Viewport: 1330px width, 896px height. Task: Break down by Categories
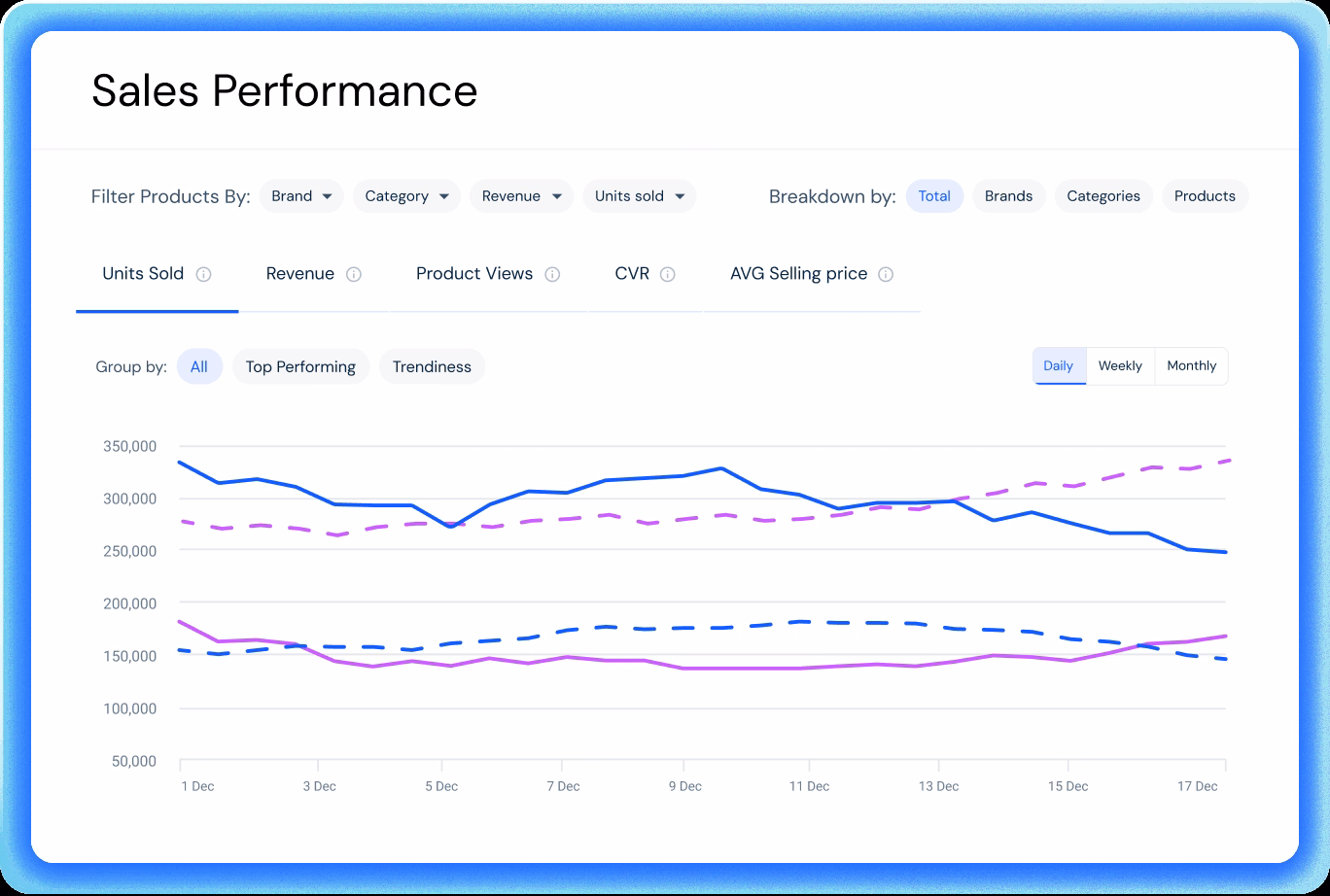click(x=1103, y=196)
